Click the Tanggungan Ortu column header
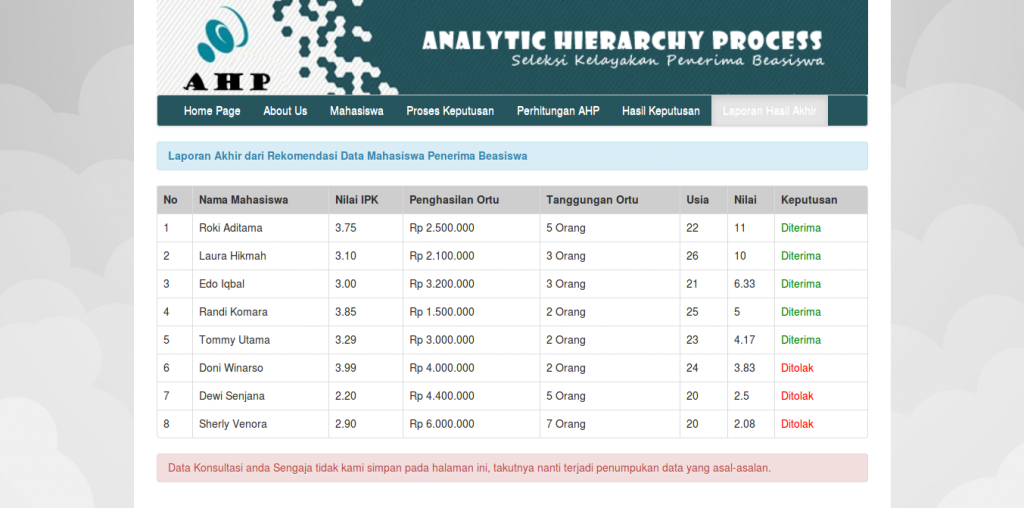The width and height of the screenshot is (1024, 508). coord(592,200)
